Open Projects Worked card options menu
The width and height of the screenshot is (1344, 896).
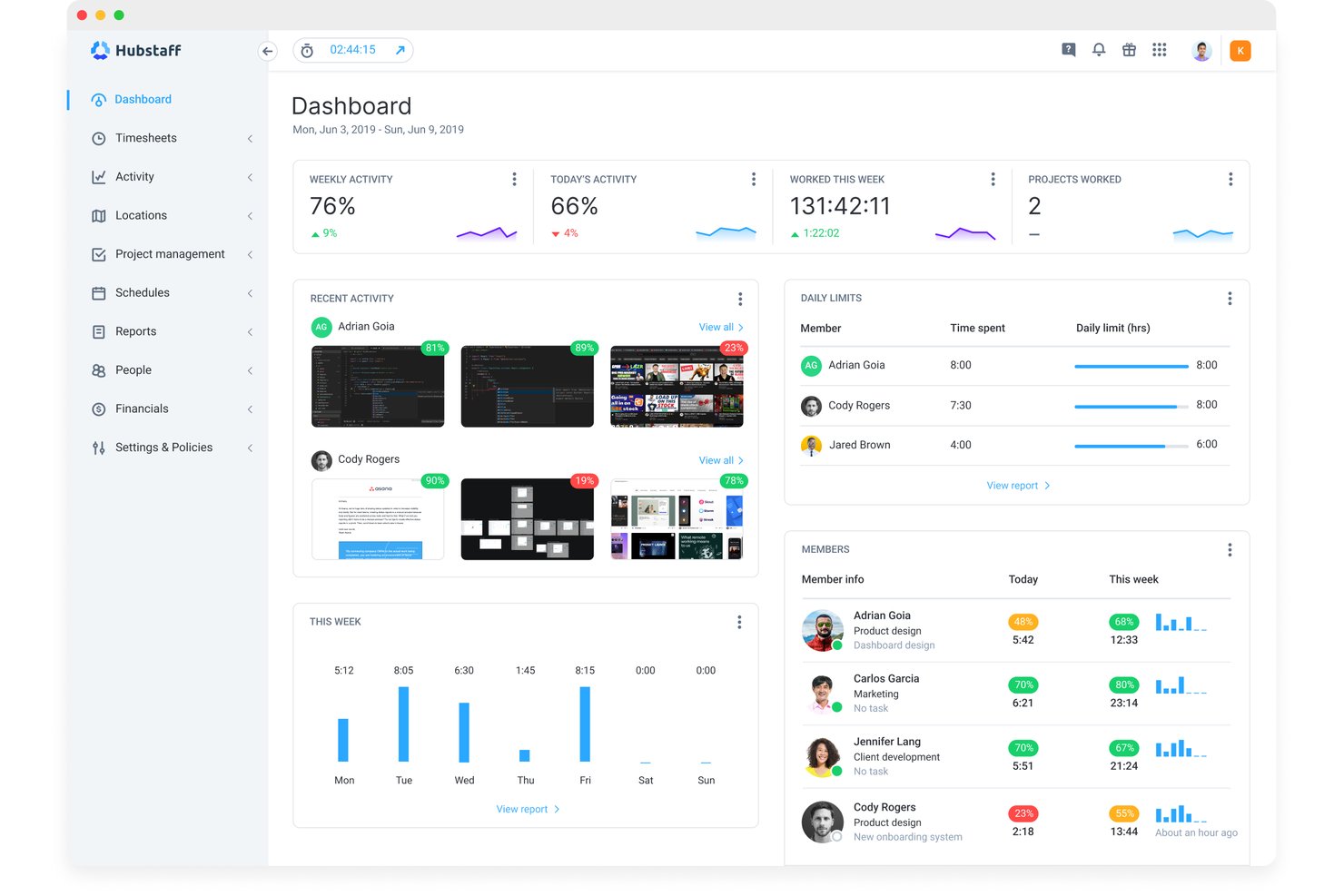[x=1230, y=180]
